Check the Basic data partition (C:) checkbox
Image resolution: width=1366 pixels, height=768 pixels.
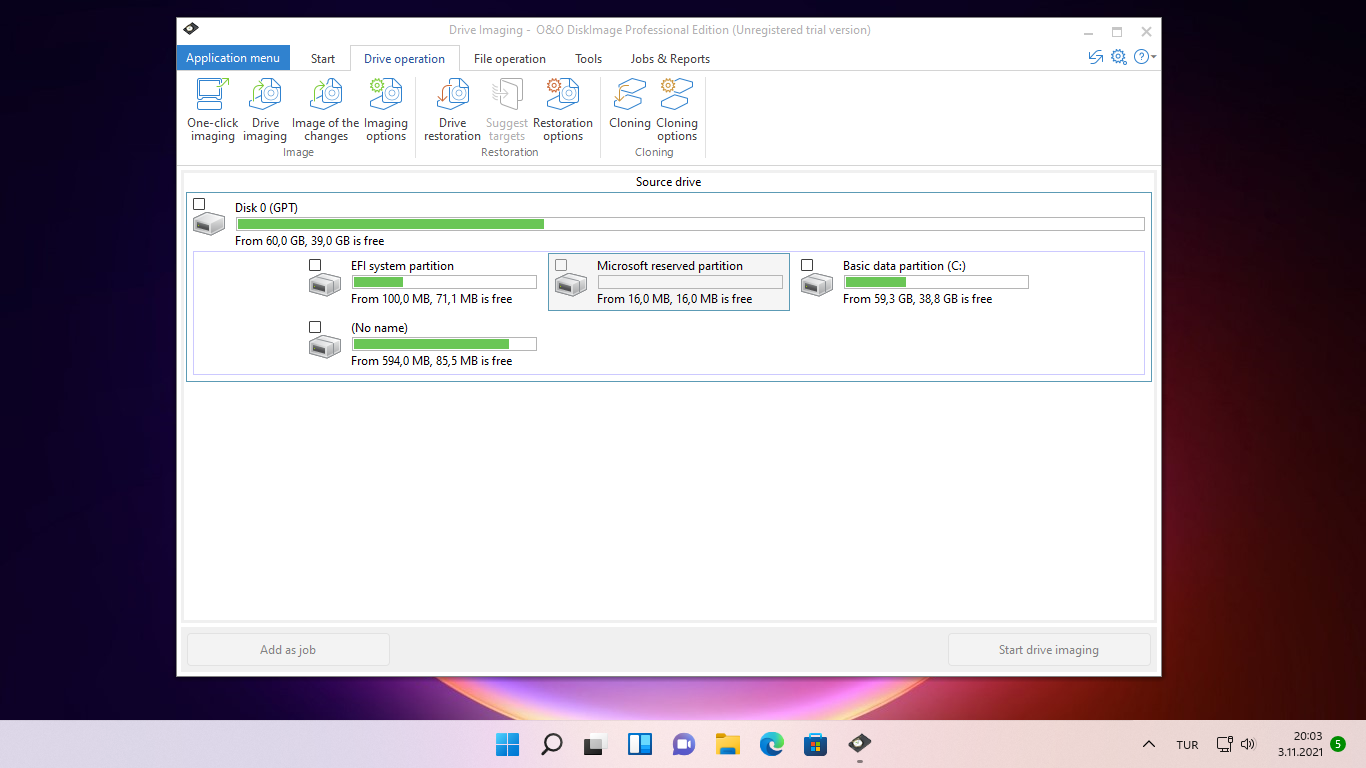click(x=807, y=265)
